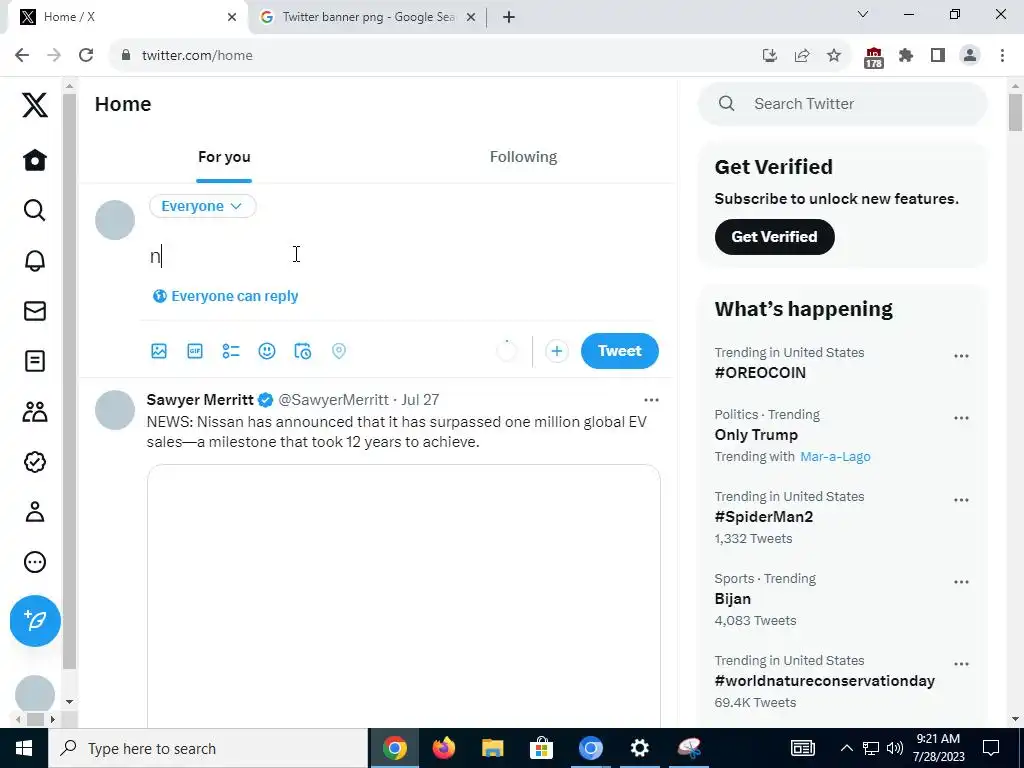Click page vertical scrollbar thumb
Image resolution: width=1024 pixels, height=768 pixels.
tap(1015, 112)
